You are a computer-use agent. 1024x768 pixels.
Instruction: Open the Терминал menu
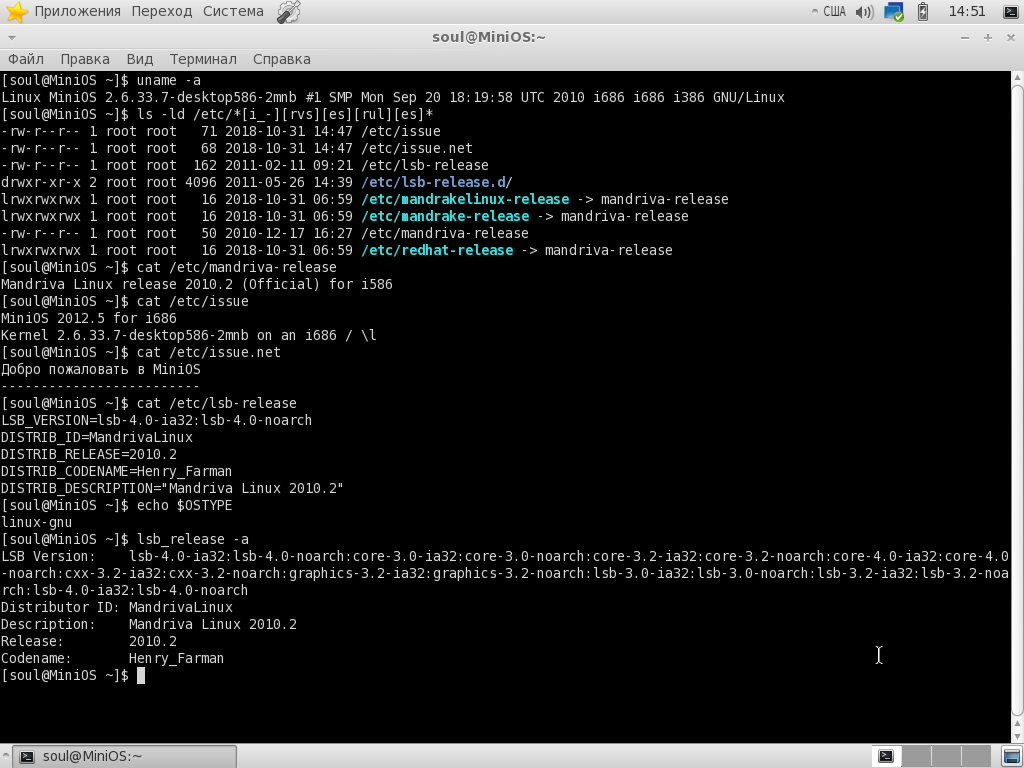coord(203,59)
